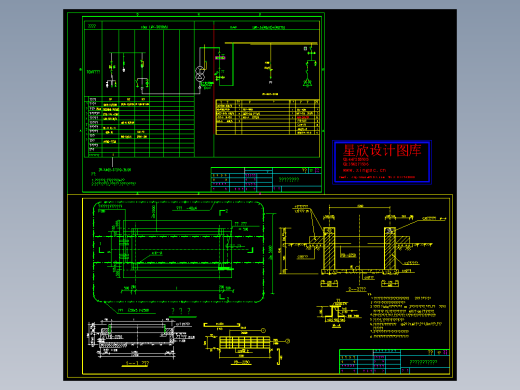Click the lower sheet title block text

(x=423, y=362)
